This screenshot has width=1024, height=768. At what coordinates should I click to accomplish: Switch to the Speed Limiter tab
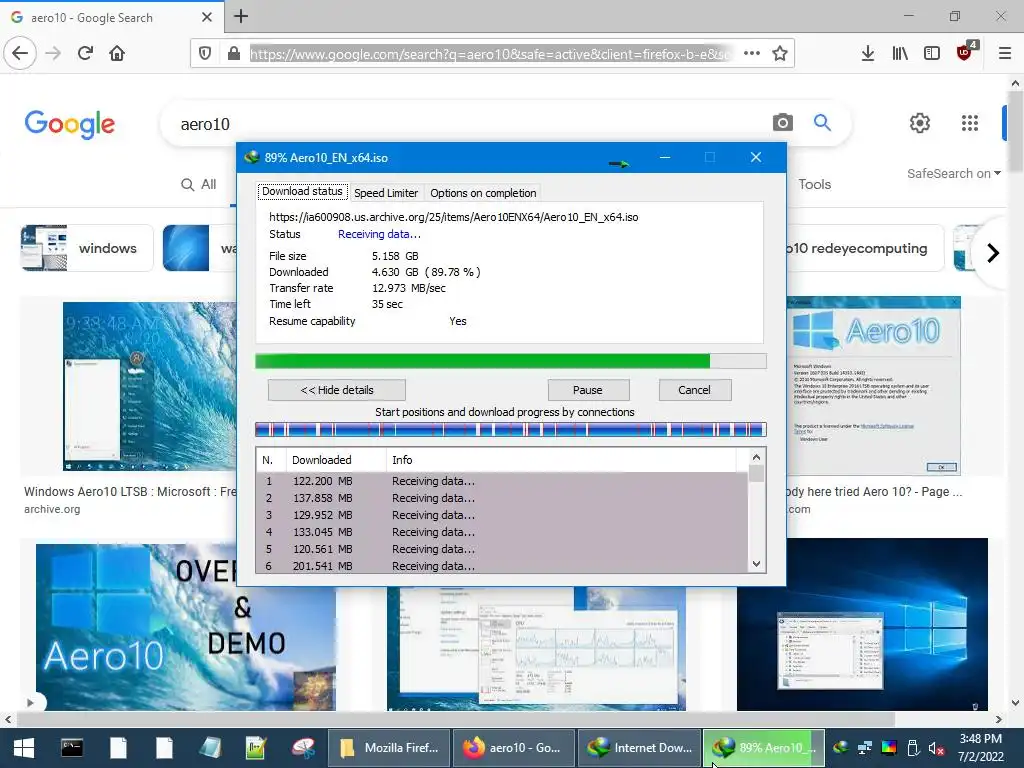pyautogui.click(x=386, y=193)
